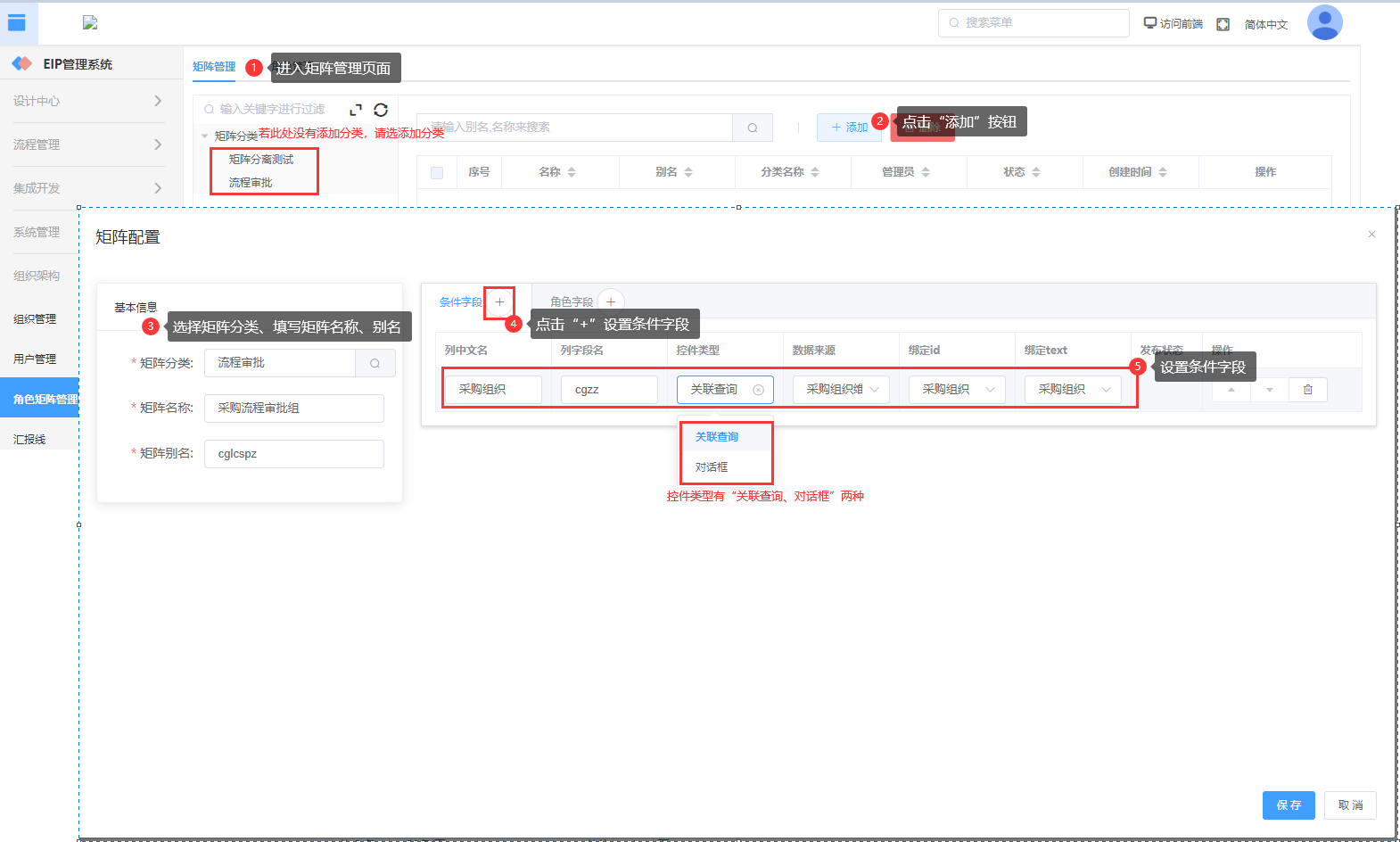
Task: Move the 采购组织 row down
Action: pyautogui.click(x=1270, y=390)
